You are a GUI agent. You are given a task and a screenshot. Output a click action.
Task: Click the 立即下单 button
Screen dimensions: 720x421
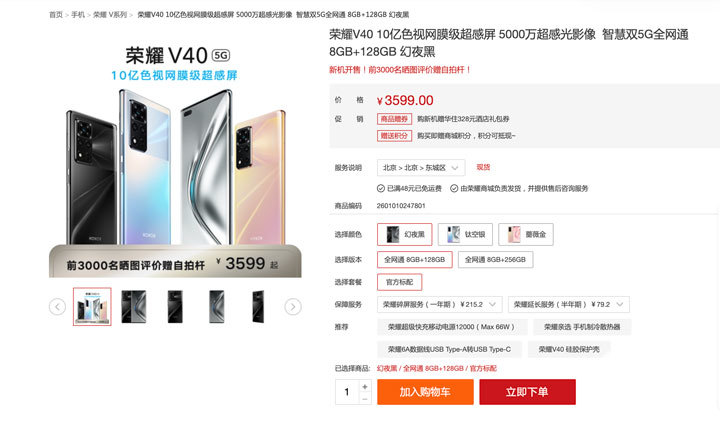(x=528, y=392)
